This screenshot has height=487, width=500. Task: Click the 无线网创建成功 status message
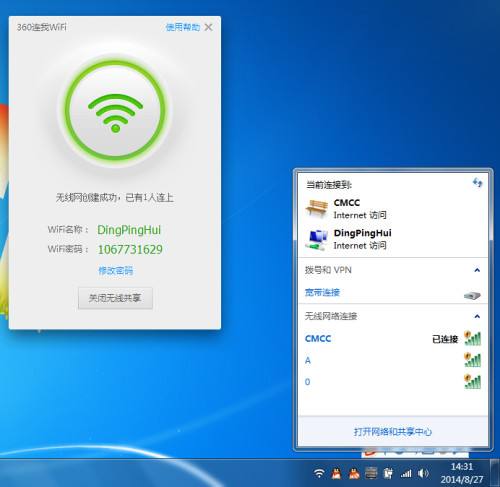point(114,198)
